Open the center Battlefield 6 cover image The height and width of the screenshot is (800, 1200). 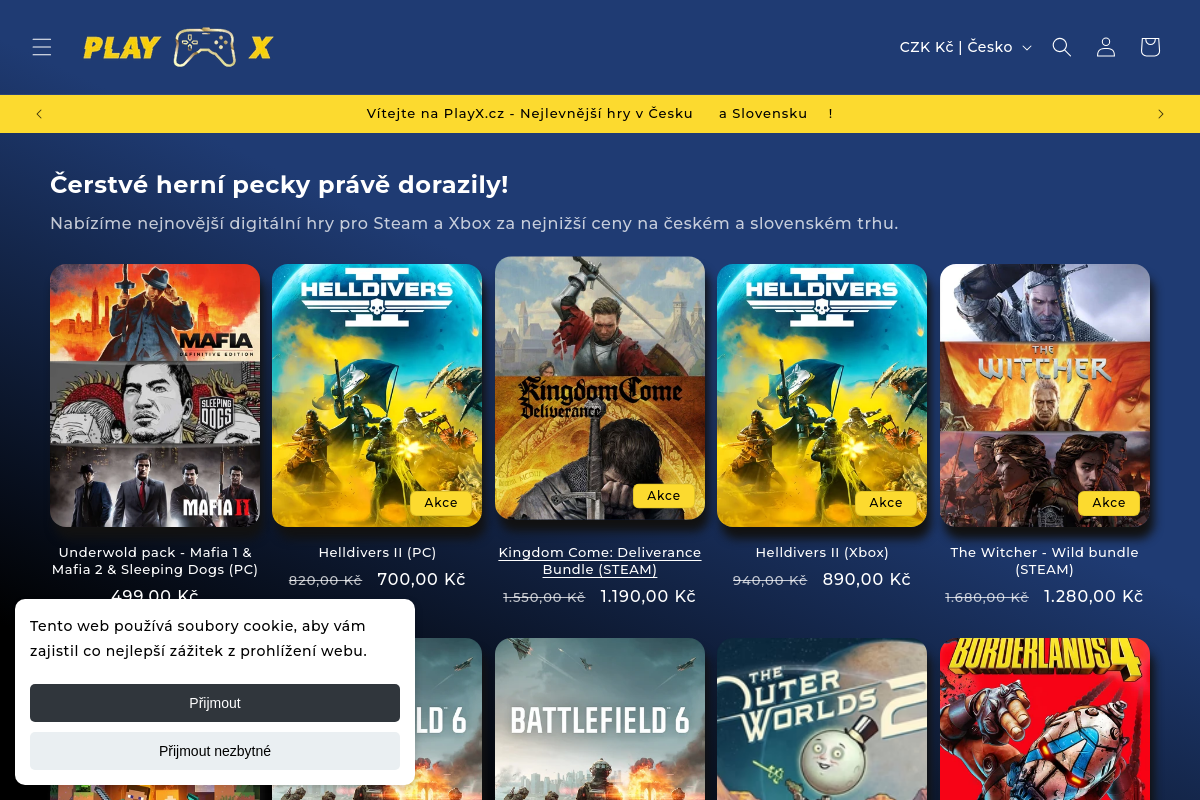click(x=600, y=719)
